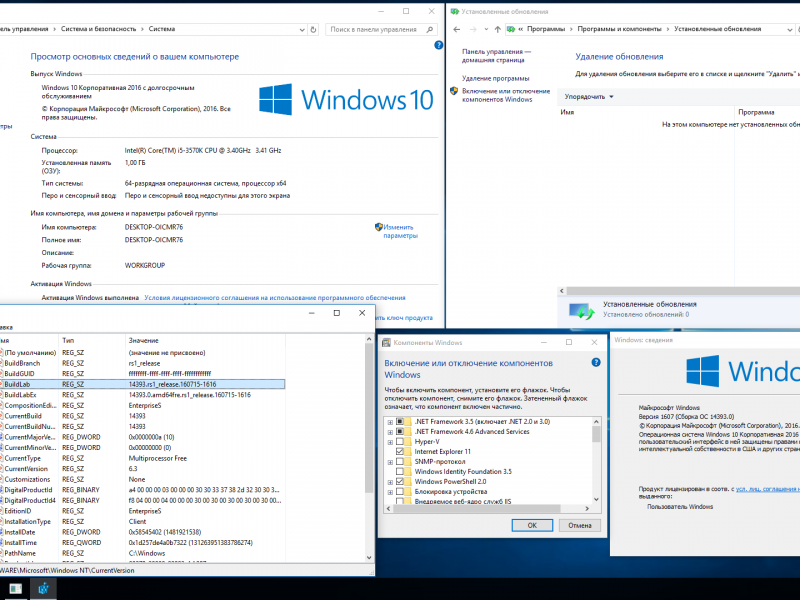The height and width of the screenshot is (600, 800).
Task: Expand the Windows PowerShell 2.0 node
Action: [390, 482]
